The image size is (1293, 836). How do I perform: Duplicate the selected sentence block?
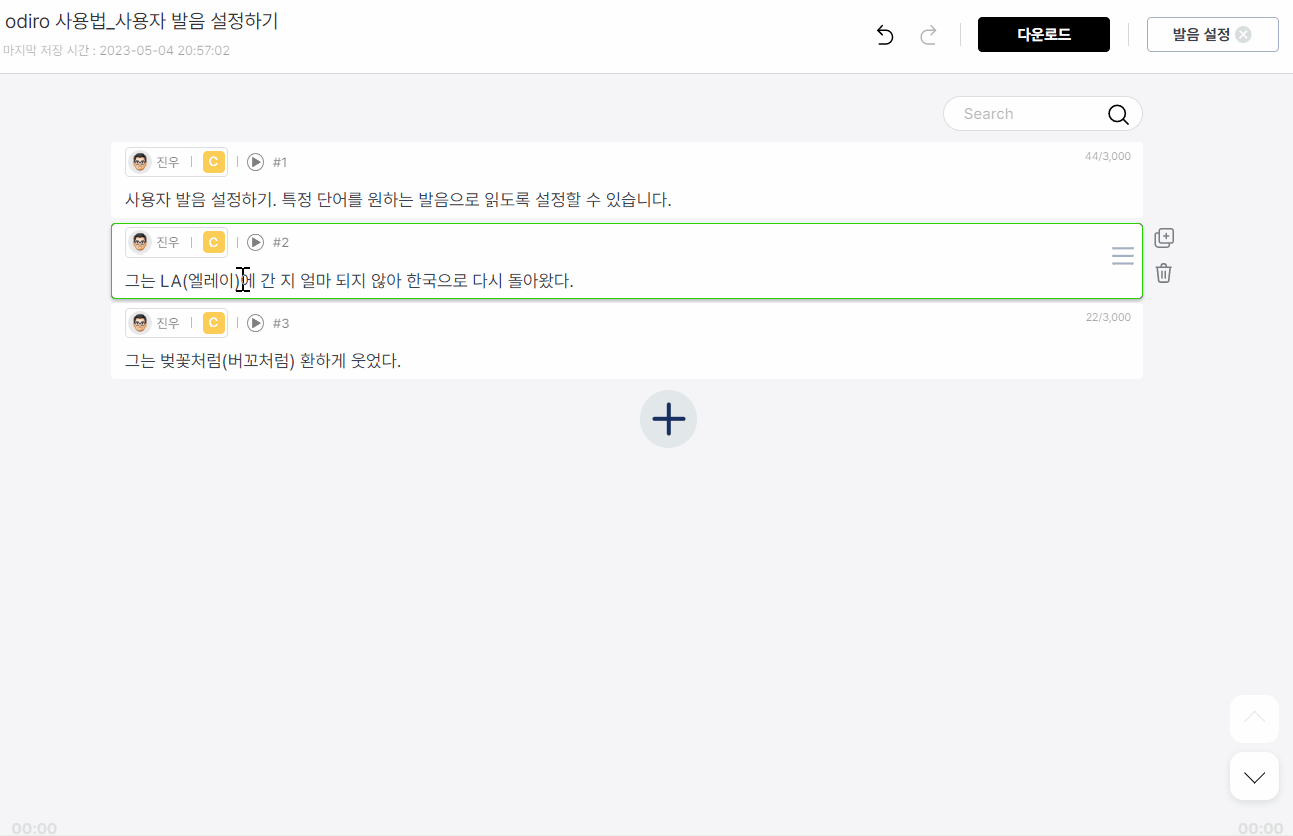(x=1164, y=238)
